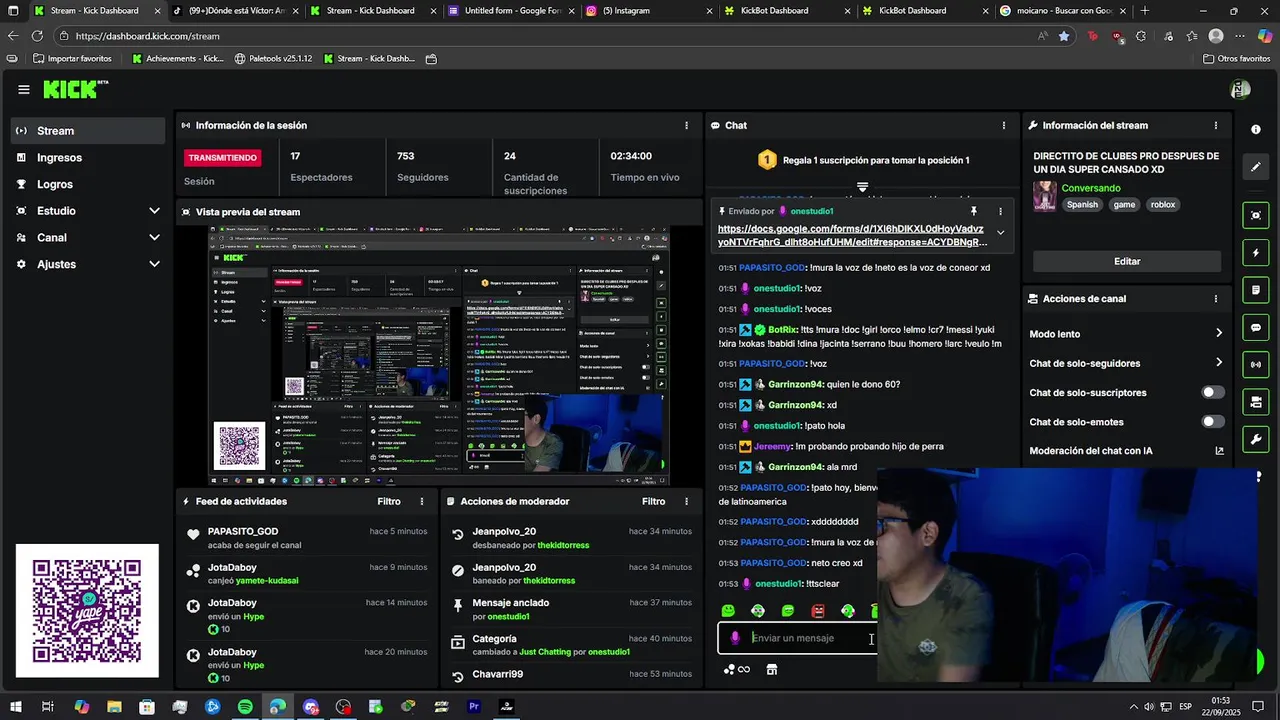
Task: Open Spotify from the taskbar
Action: tap(246, 707)
